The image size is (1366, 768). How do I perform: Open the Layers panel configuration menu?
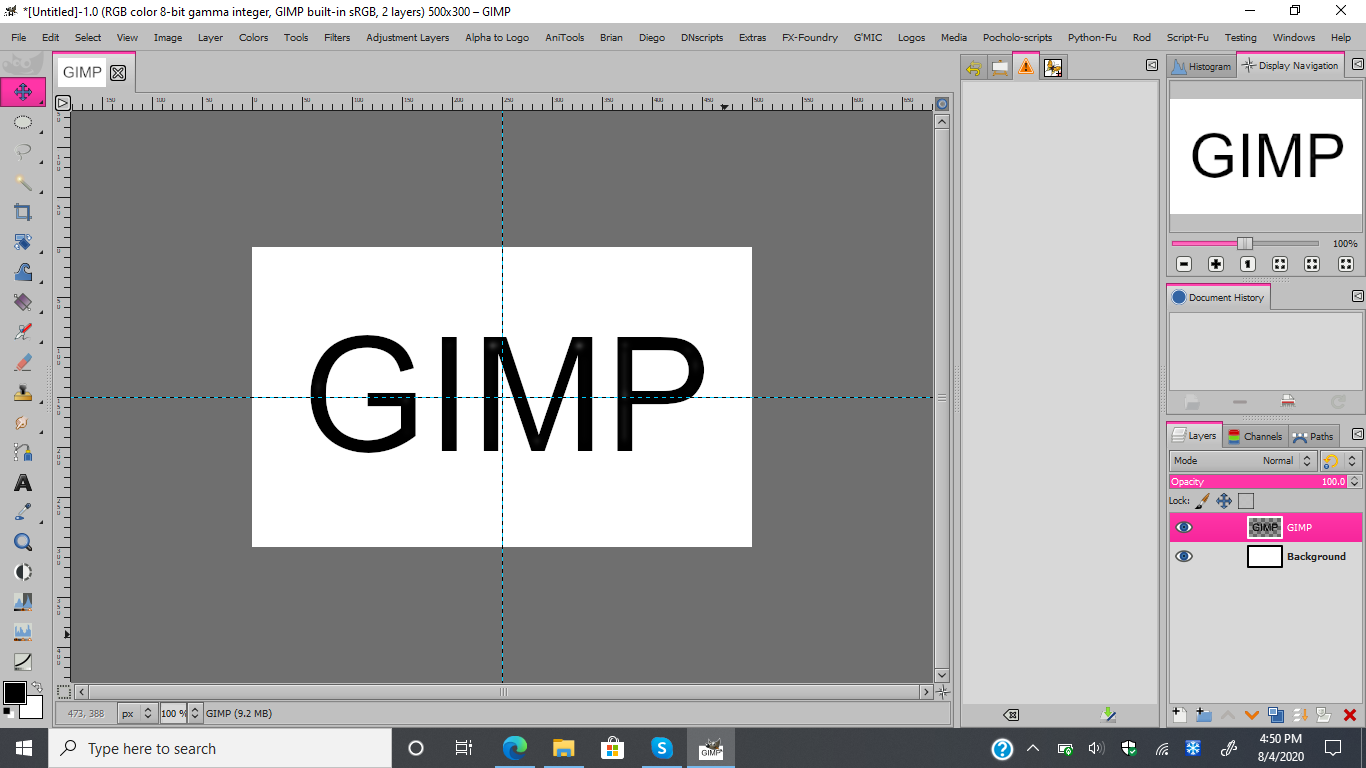coord(1357,435)
